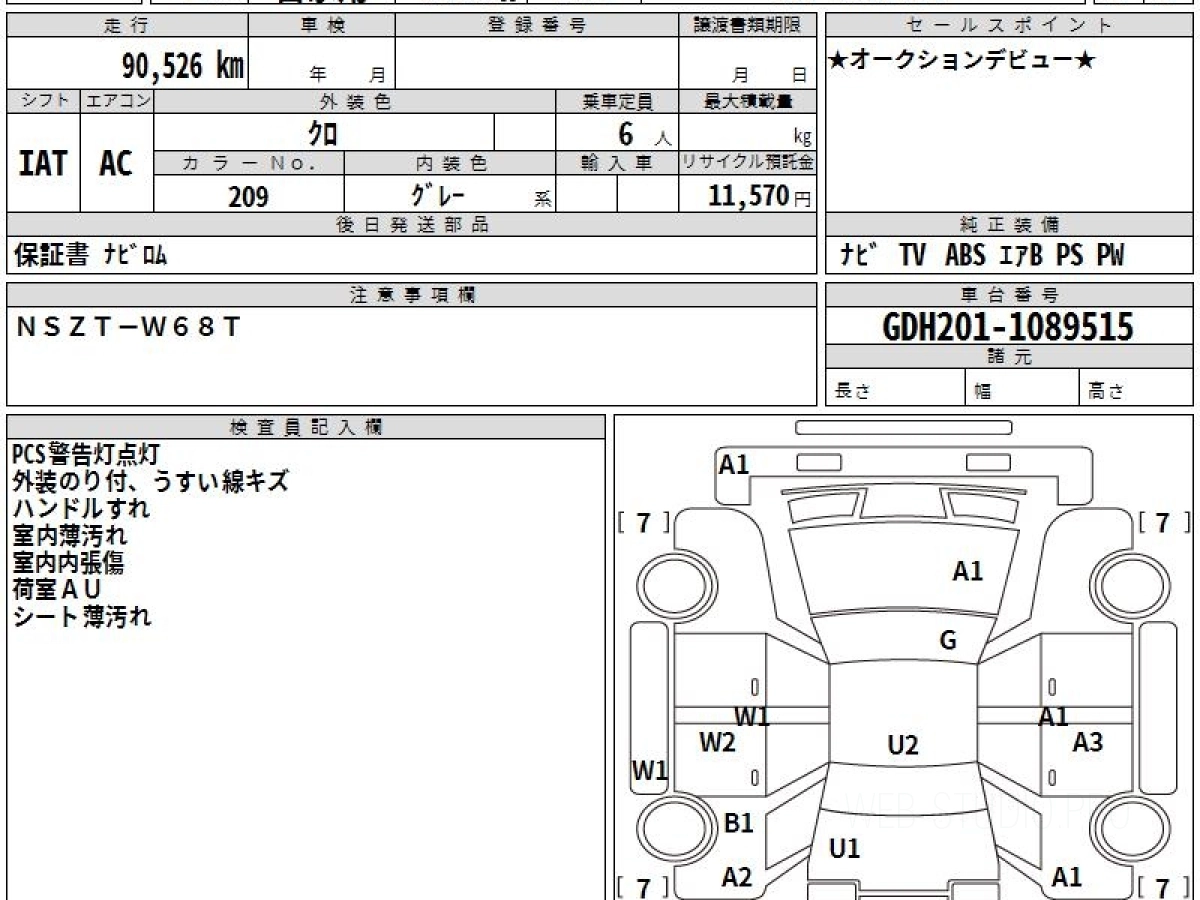Click the 車検 header cell
Image resolution: width=1200 pixels, height=900 pixels.
pos(322,26)
